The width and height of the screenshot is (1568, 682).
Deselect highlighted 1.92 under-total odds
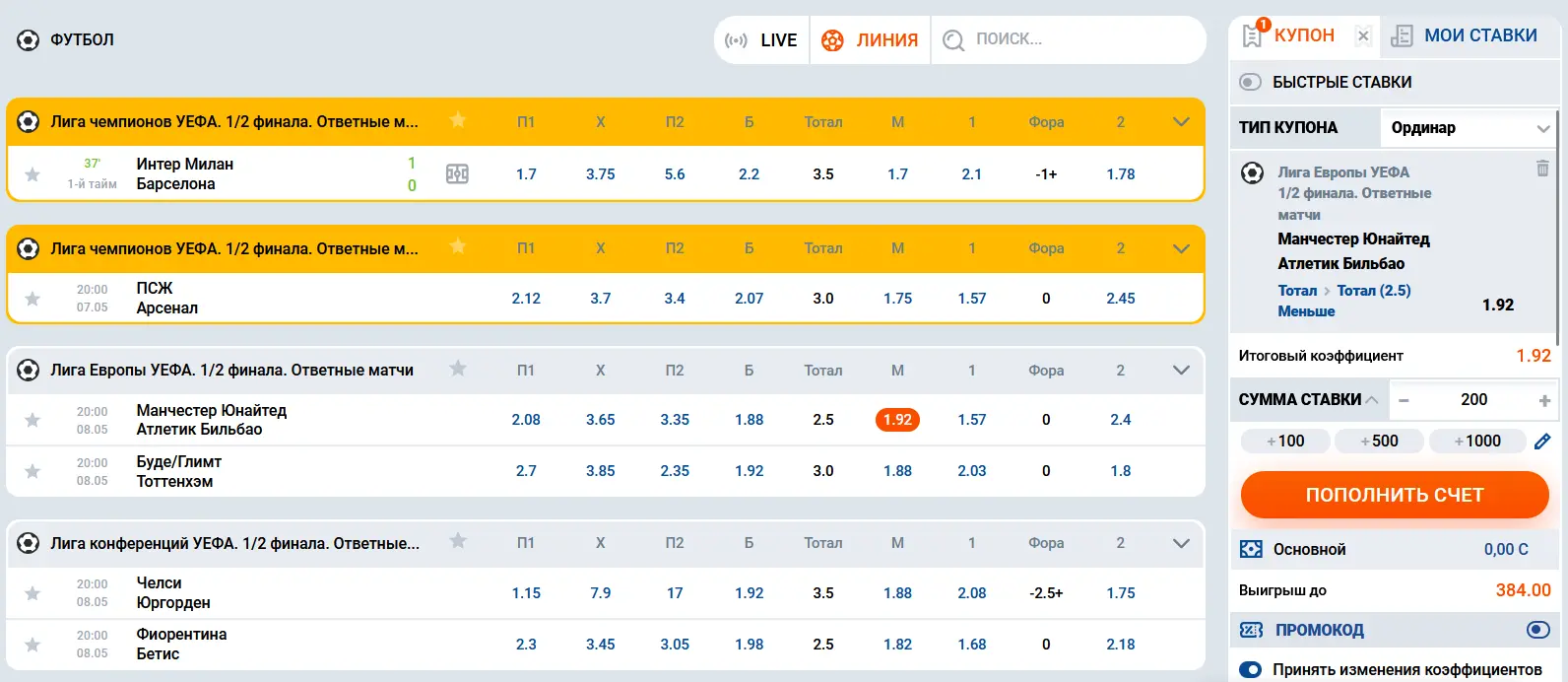(897, 420)
